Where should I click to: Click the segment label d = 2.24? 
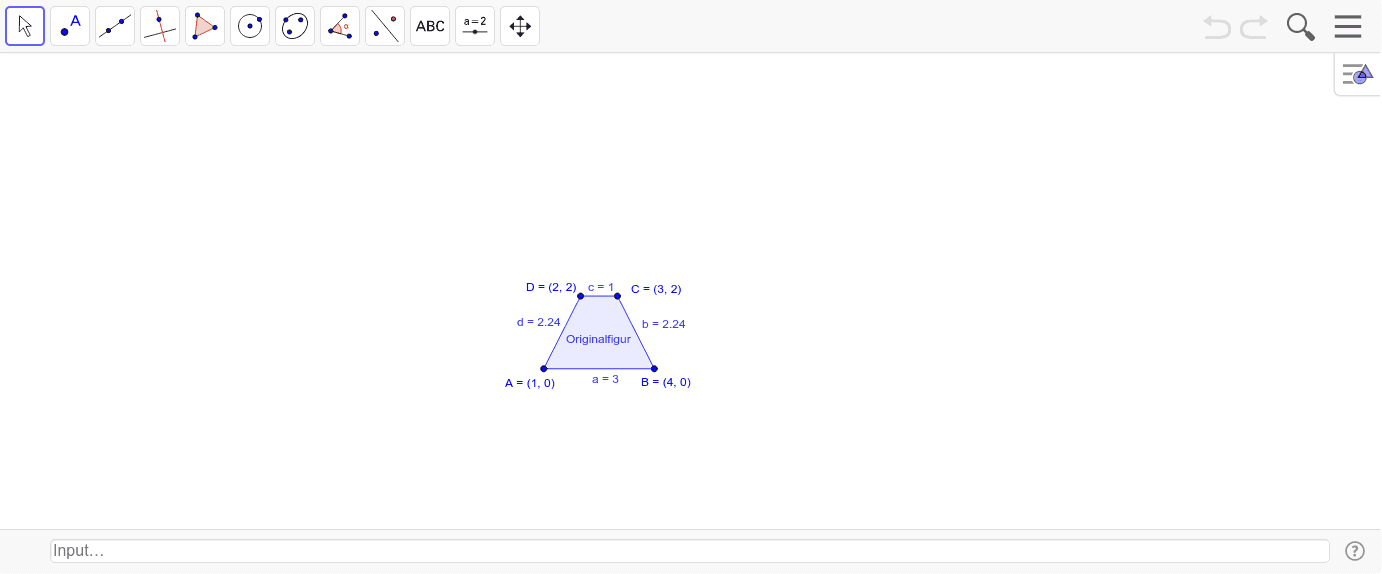point(539,322)
